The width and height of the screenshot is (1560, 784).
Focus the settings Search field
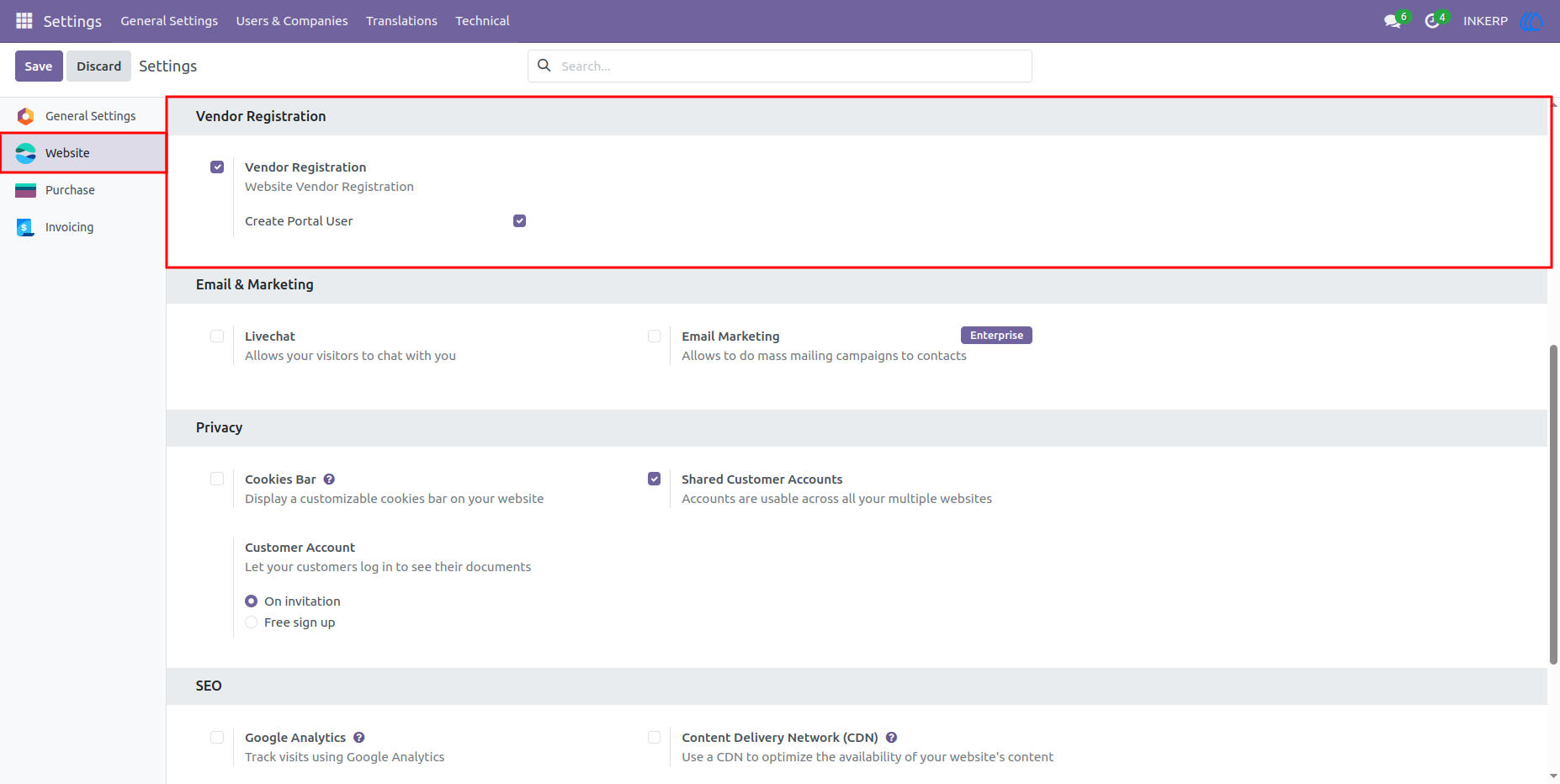[x=780, y=66]
